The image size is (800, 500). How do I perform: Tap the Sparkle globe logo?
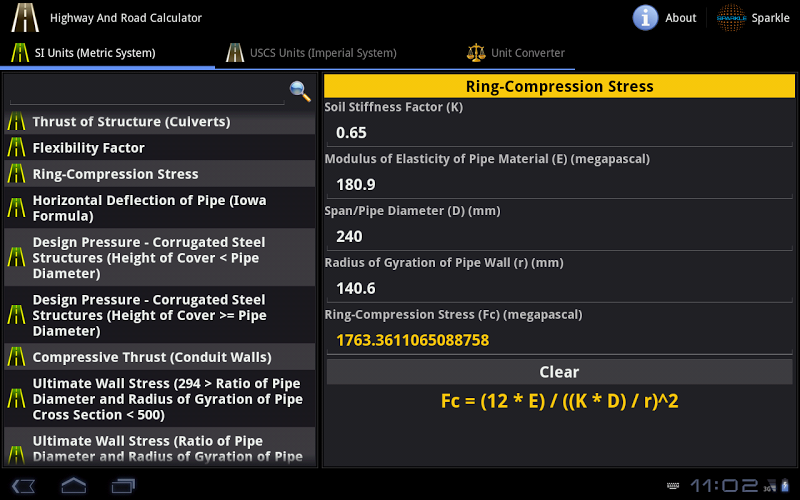tap(731, 18)
